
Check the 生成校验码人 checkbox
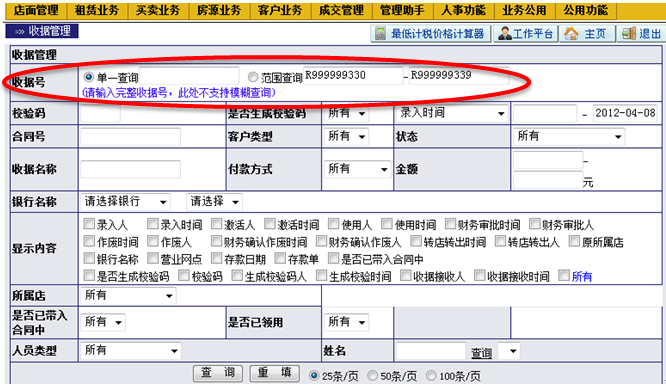[x=237, y=275]
